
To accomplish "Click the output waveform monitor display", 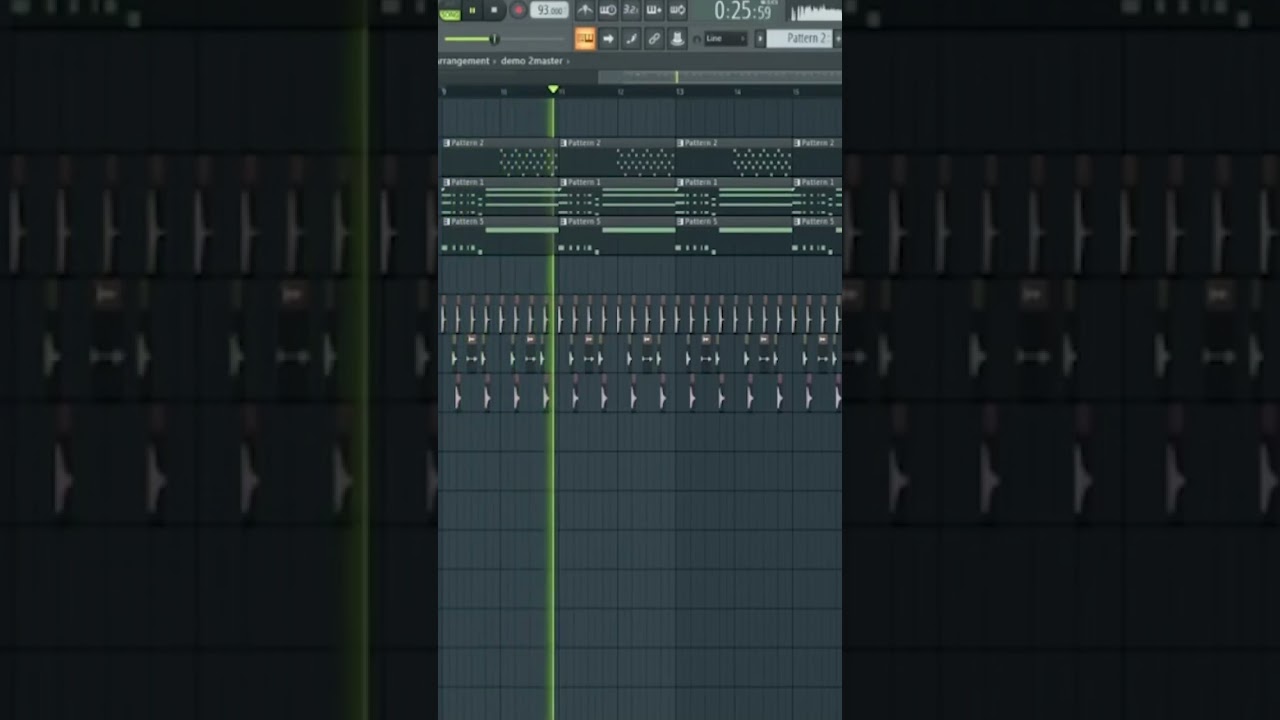I will pos(815,11).
